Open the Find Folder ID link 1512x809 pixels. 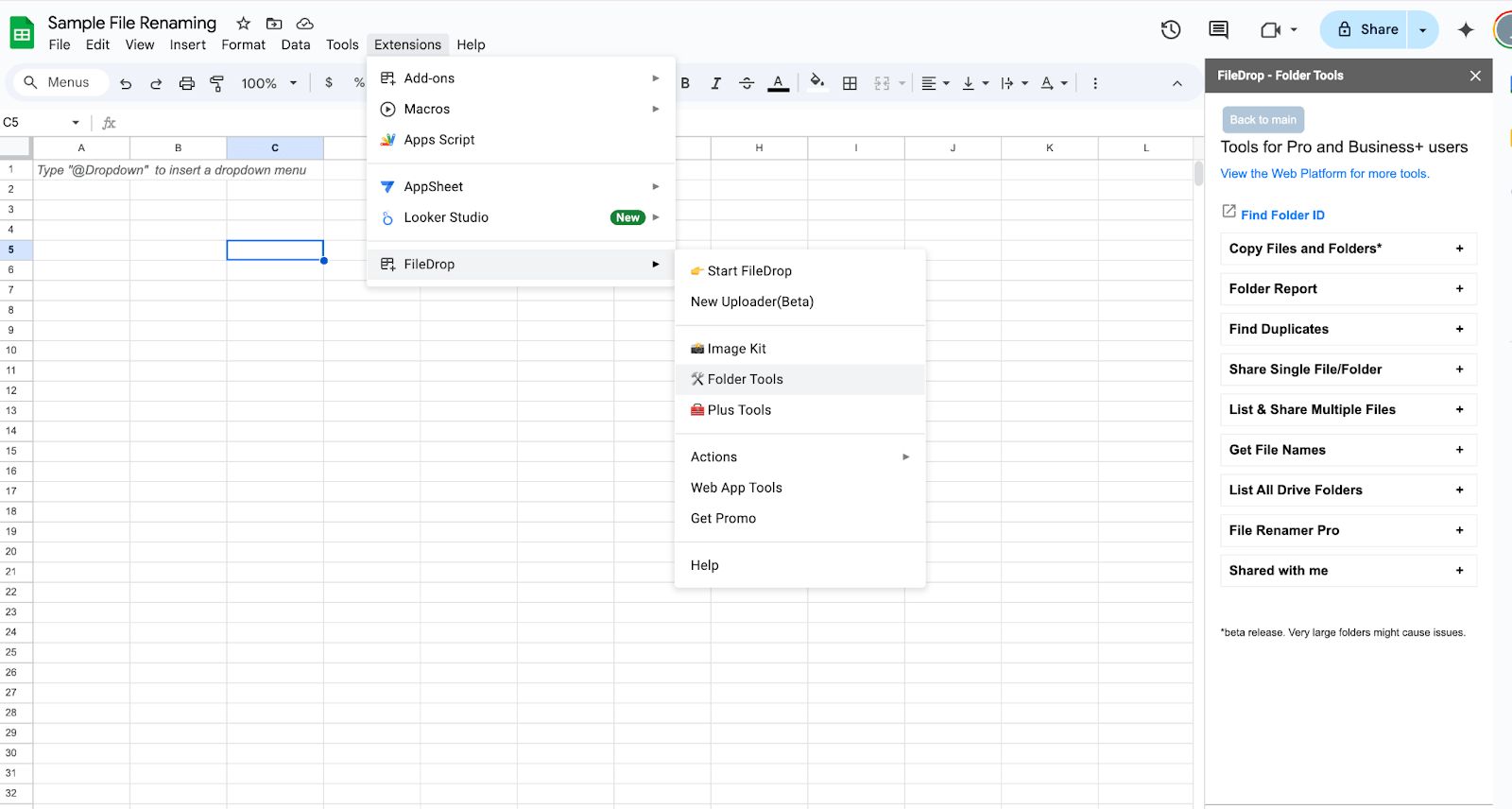click(x=1282, y=215)
